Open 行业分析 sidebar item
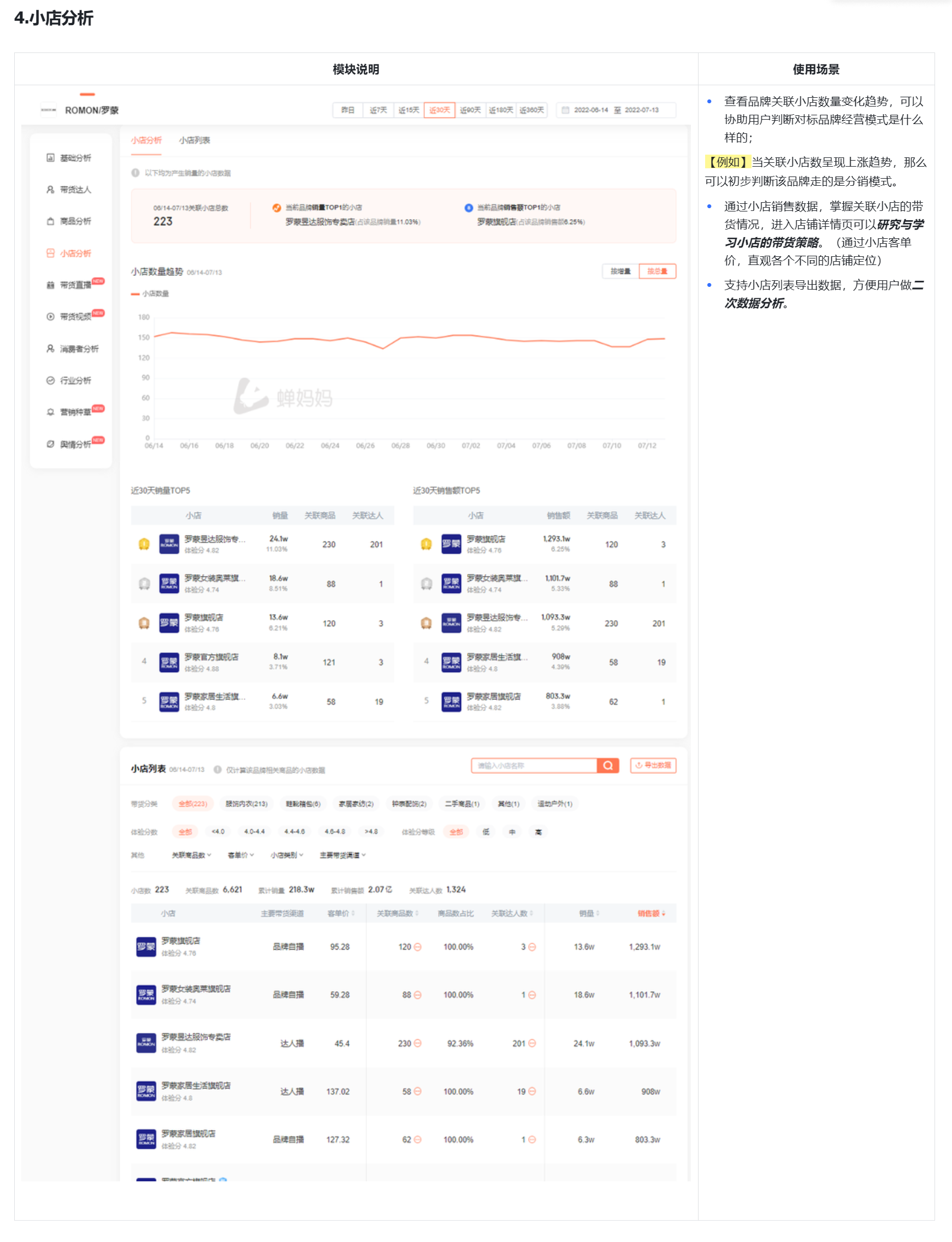The height and width of the screenshot is (1242, 952). click(69, 380)
